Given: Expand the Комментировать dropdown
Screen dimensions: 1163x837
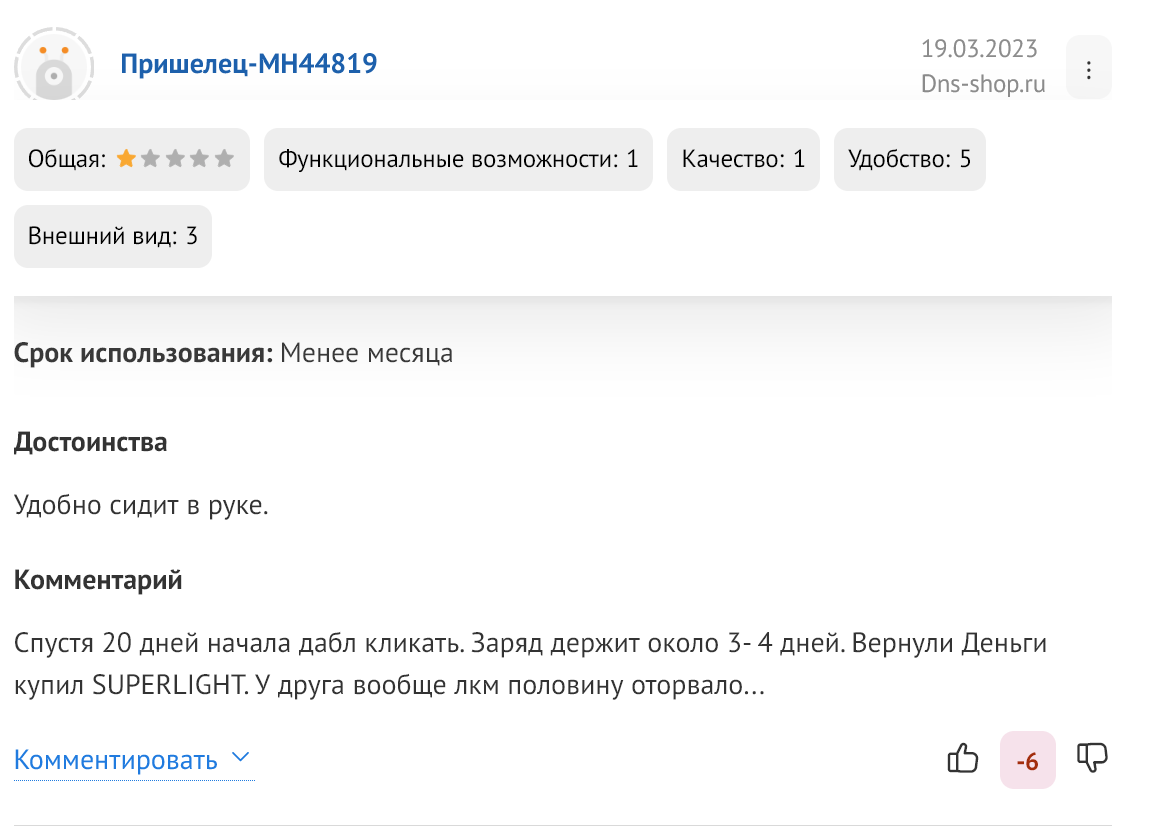Looking at the screenshot, I should [x=134, y=760].
